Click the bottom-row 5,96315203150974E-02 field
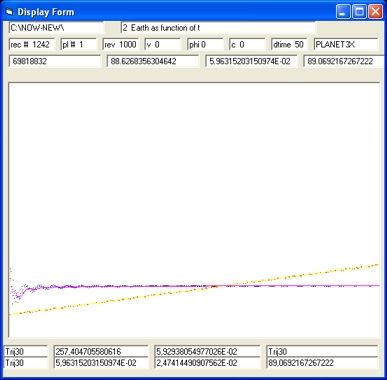This screenshot has width=387, height=380. click(101, 363)
